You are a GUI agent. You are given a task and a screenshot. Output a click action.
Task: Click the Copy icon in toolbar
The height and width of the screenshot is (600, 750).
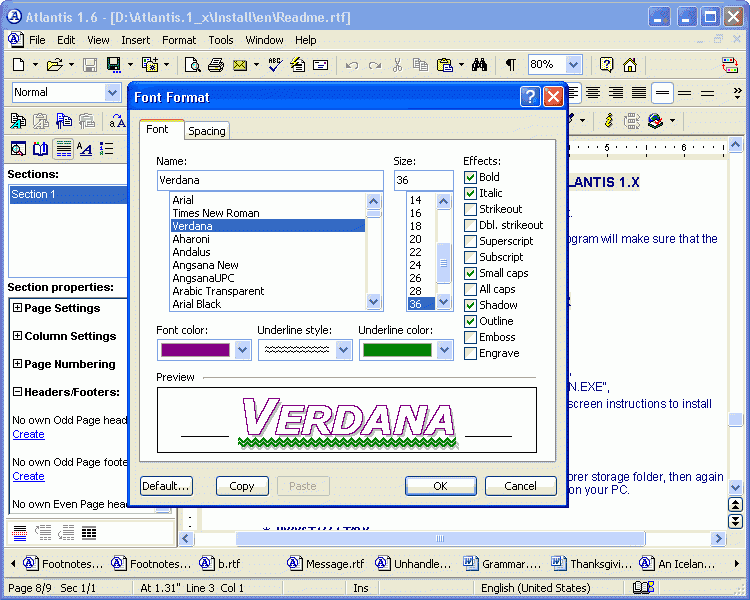(x=420, y=64)
